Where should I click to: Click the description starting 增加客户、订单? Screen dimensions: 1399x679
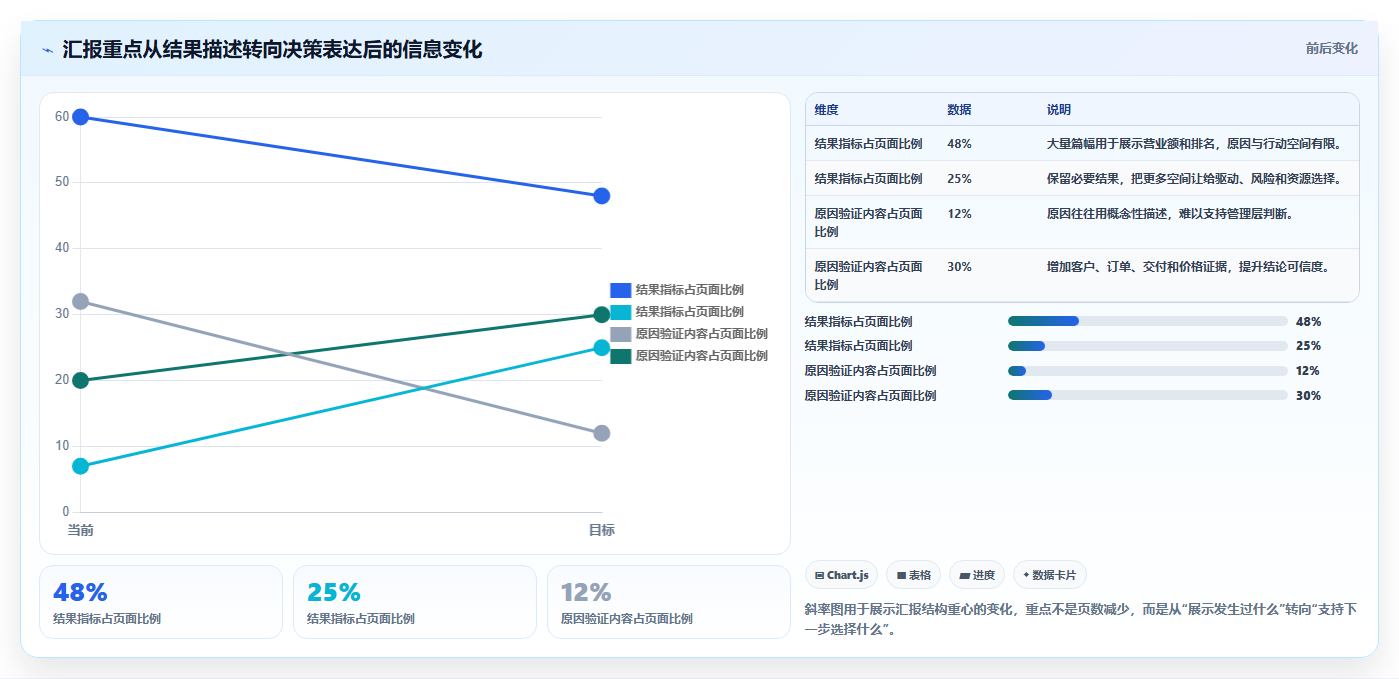pyautogui.click(x=1188, y=267)
